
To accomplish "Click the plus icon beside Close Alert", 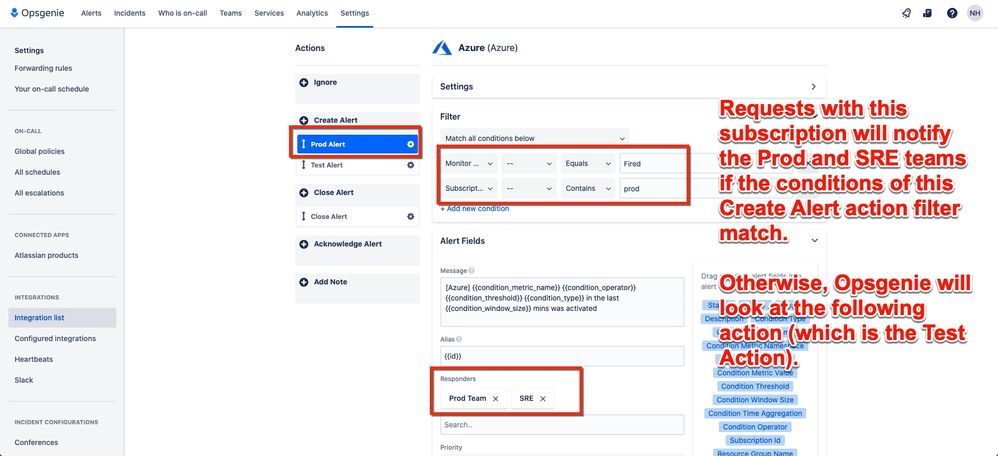I will pos(304,192).
